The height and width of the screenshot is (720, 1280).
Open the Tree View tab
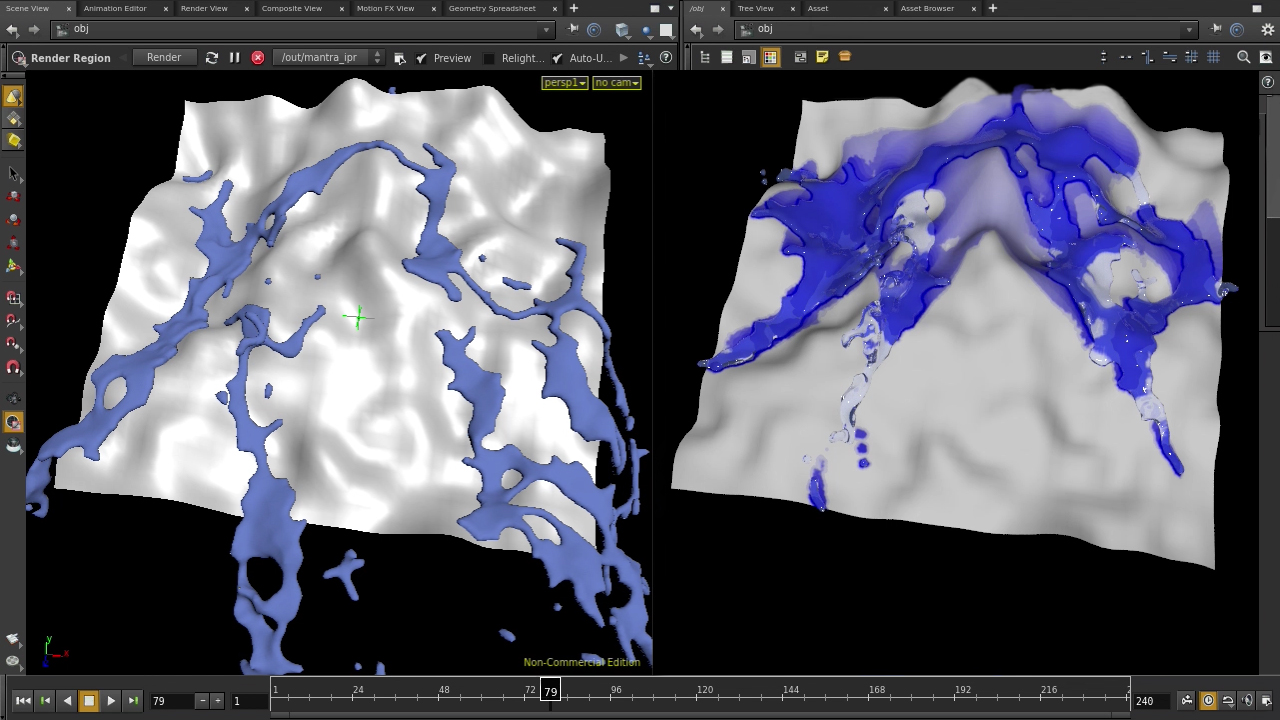click(756, 8)
